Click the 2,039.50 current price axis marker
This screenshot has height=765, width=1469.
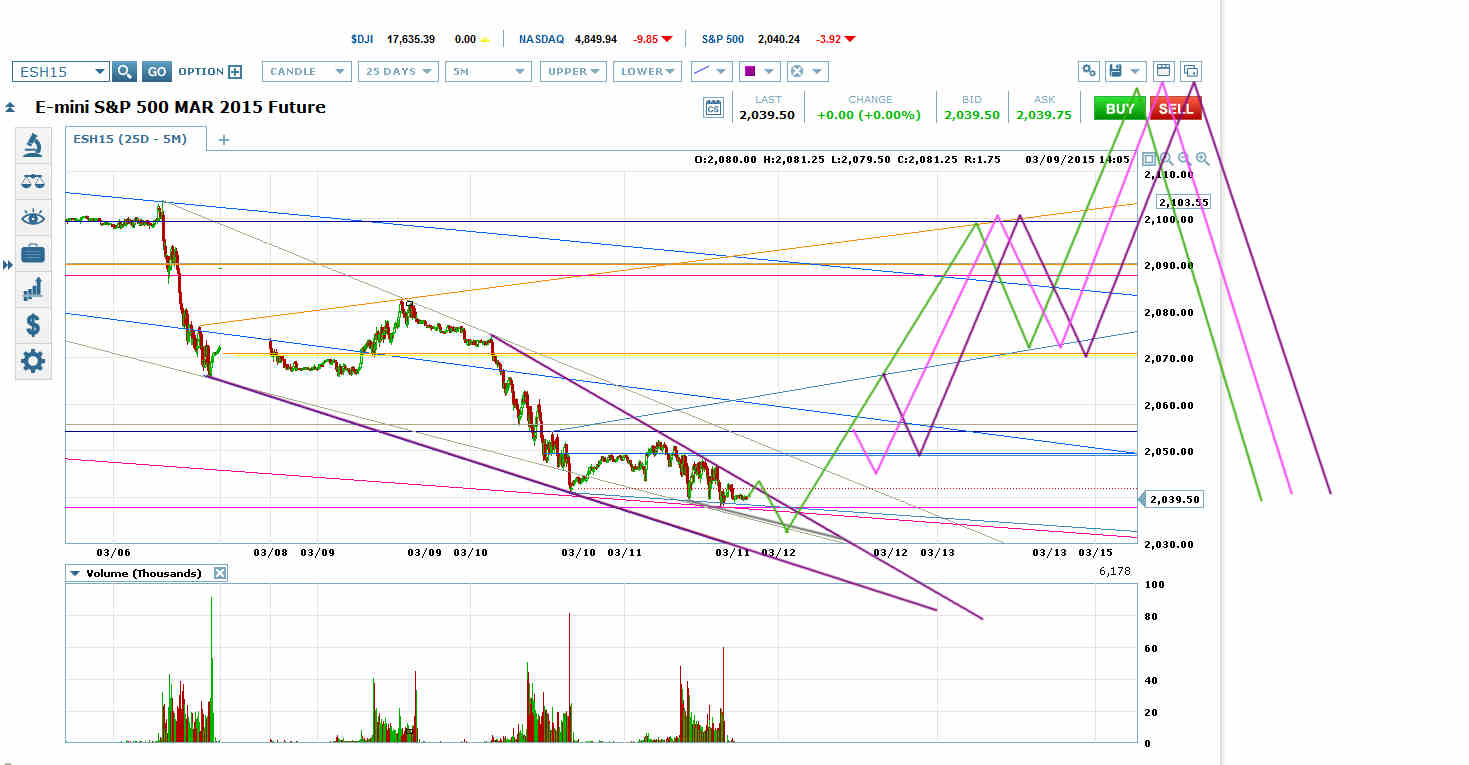[x=1172, y=498]
